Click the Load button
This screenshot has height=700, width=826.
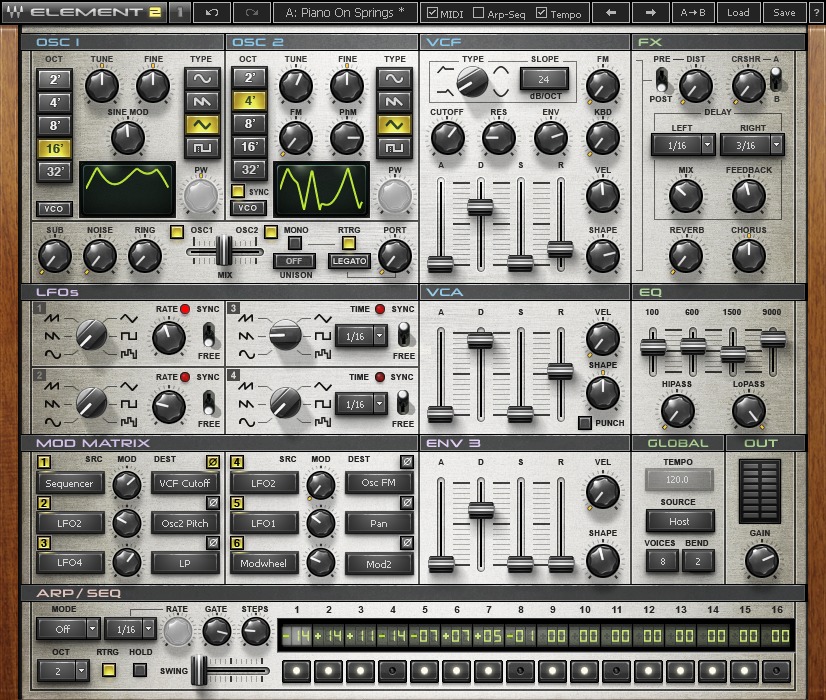738,13
